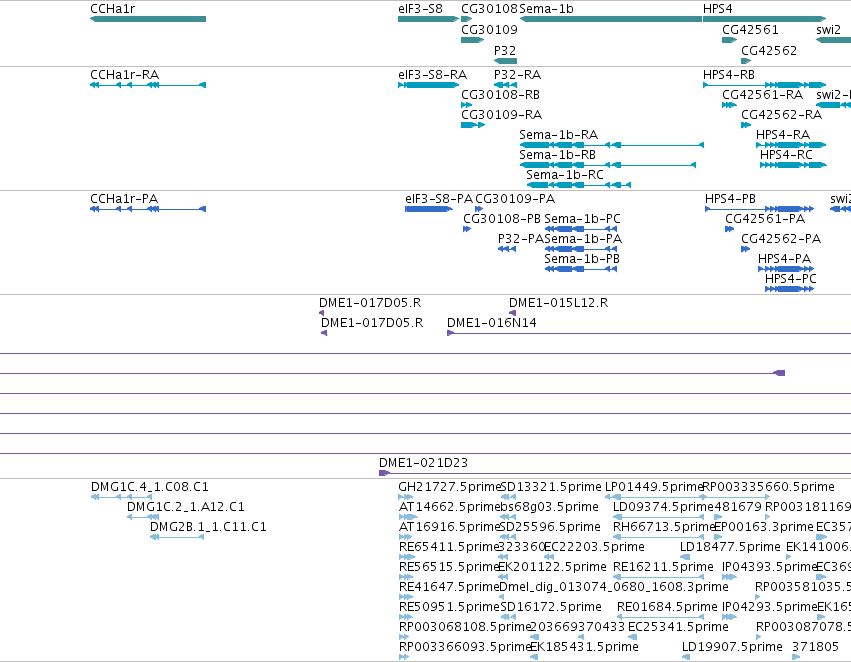
Task: Select the 371805 EST label
Action: (815, 647)
